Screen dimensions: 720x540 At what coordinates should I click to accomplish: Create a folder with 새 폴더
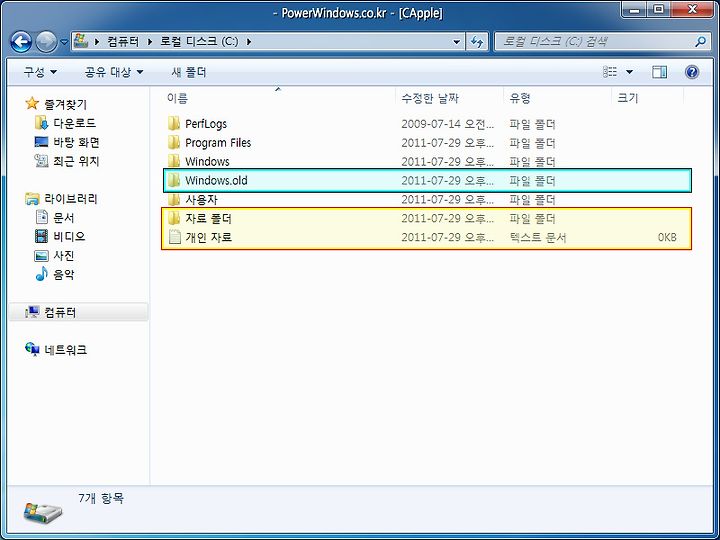189,72
